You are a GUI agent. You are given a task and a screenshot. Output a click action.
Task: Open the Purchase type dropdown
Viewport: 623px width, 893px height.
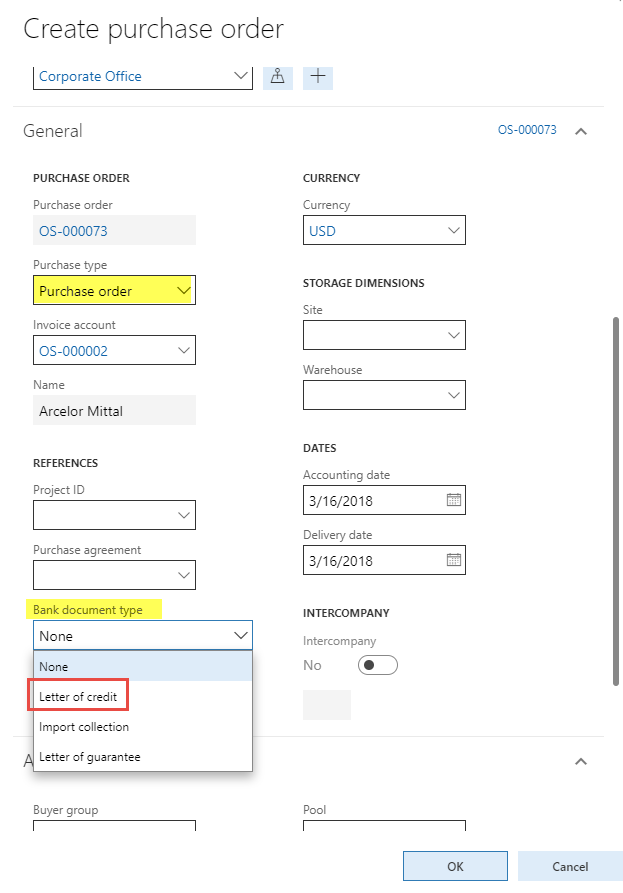pos(183,291)
